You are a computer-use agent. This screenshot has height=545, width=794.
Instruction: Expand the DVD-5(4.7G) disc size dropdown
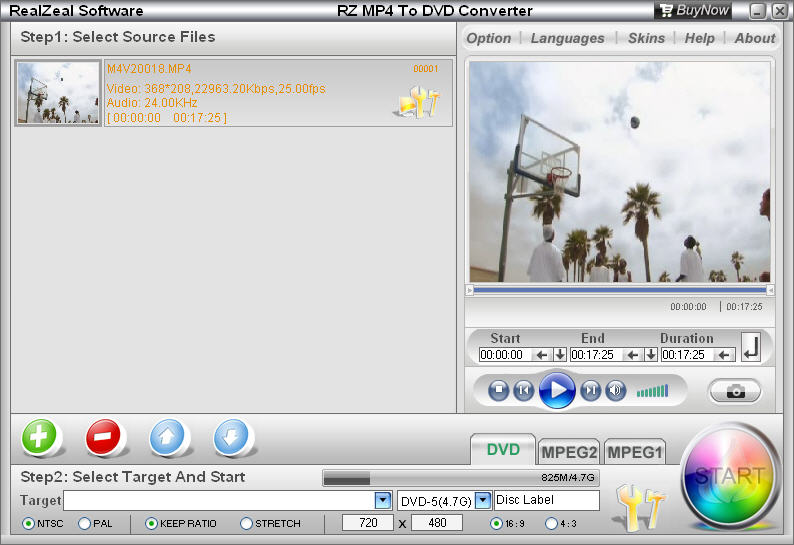point(483,500)
